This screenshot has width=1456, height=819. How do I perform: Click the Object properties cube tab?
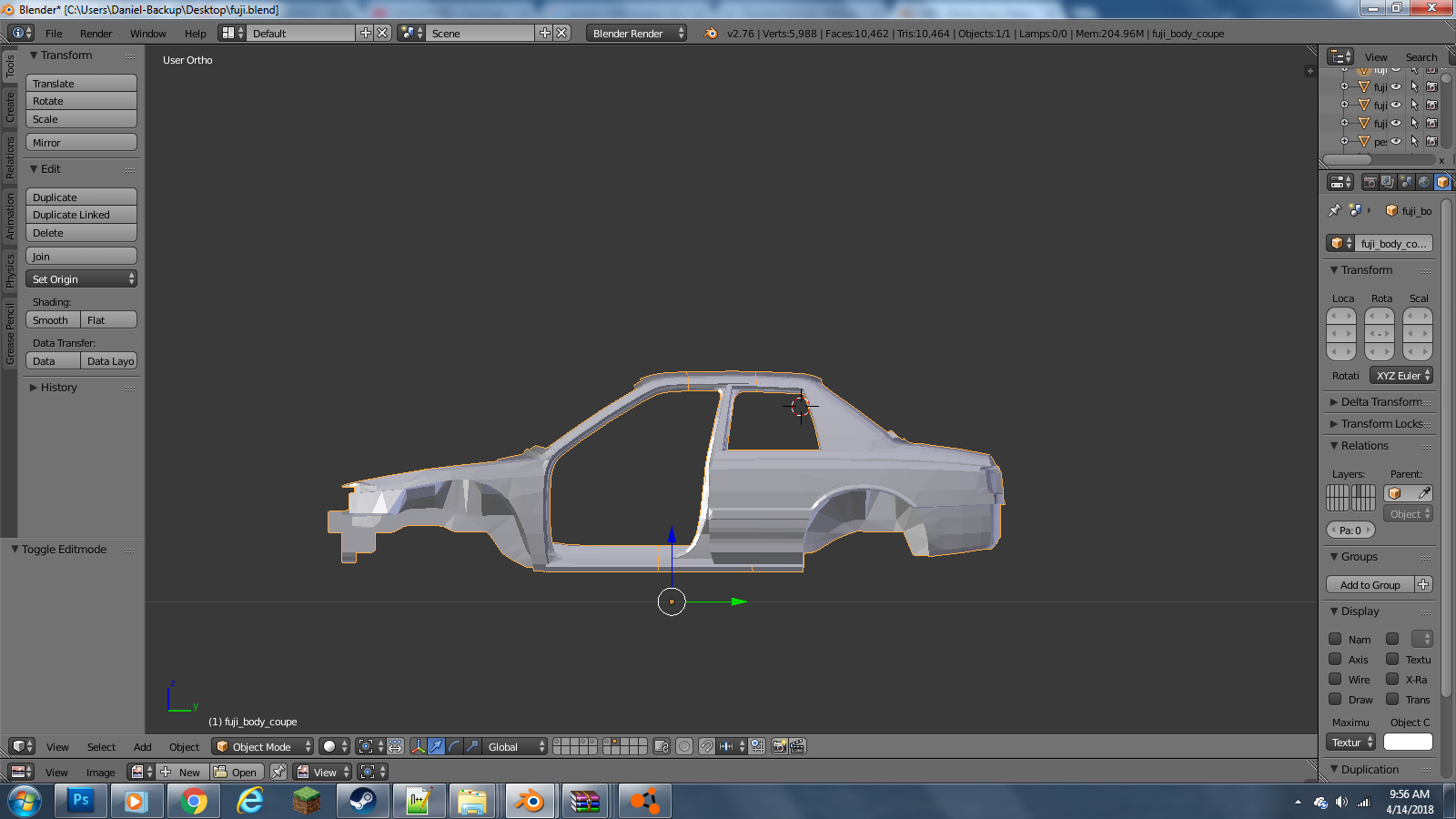1442,182
